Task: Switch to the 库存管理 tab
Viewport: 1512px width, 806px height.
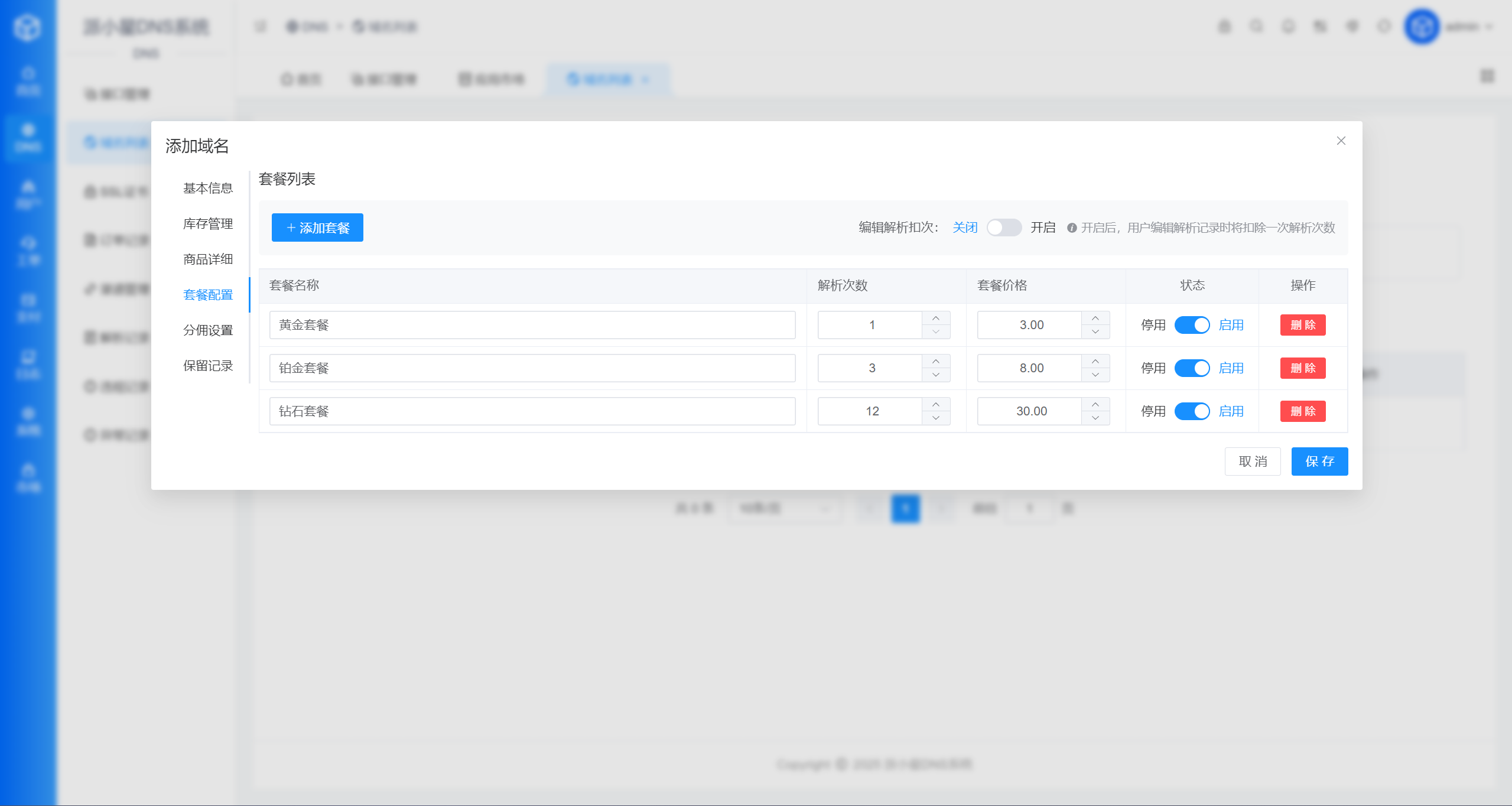Action: (207, 224)
